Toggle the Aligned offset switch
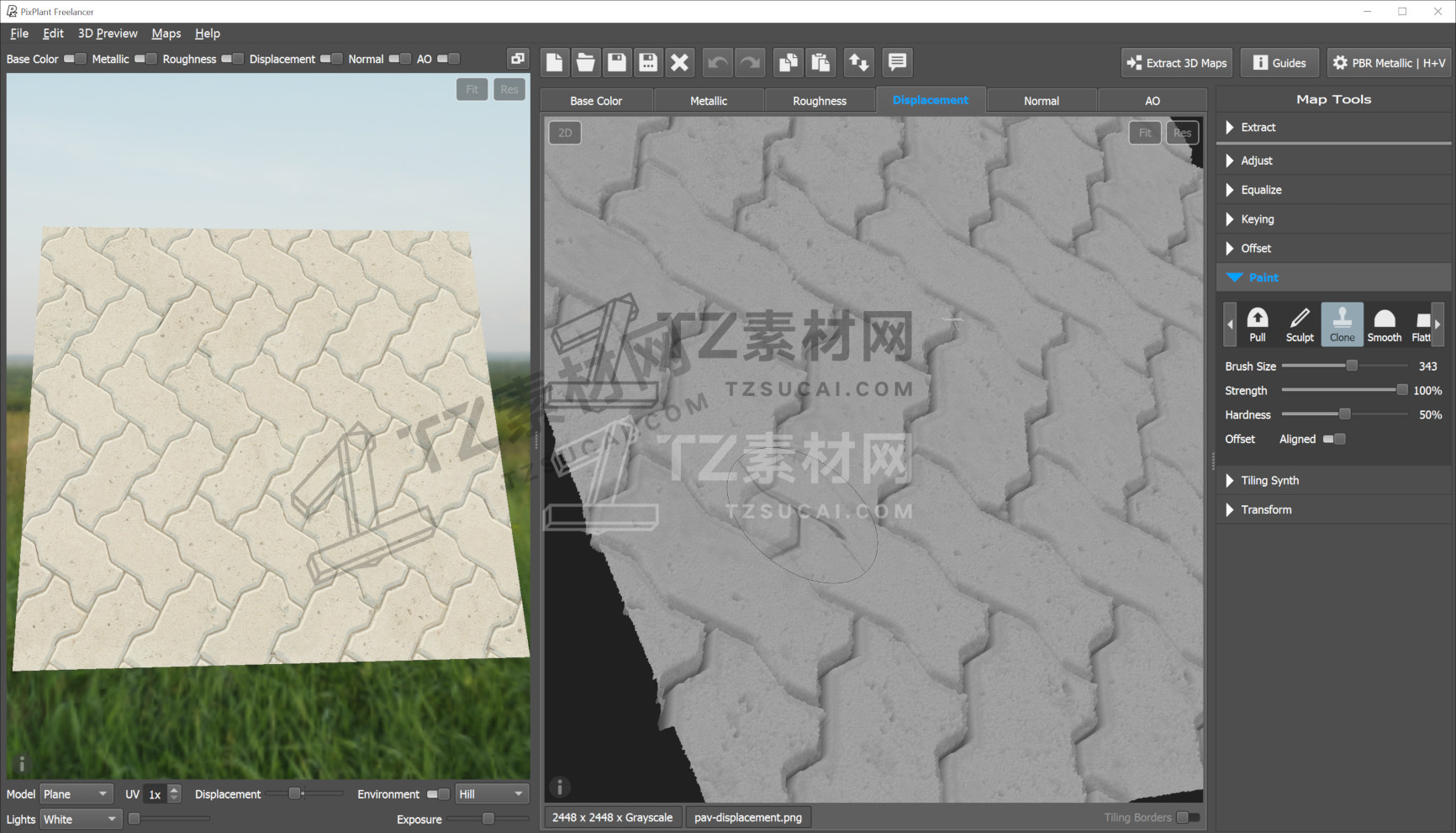This screenshot has width=1456, height=833. coord(1334,439)
